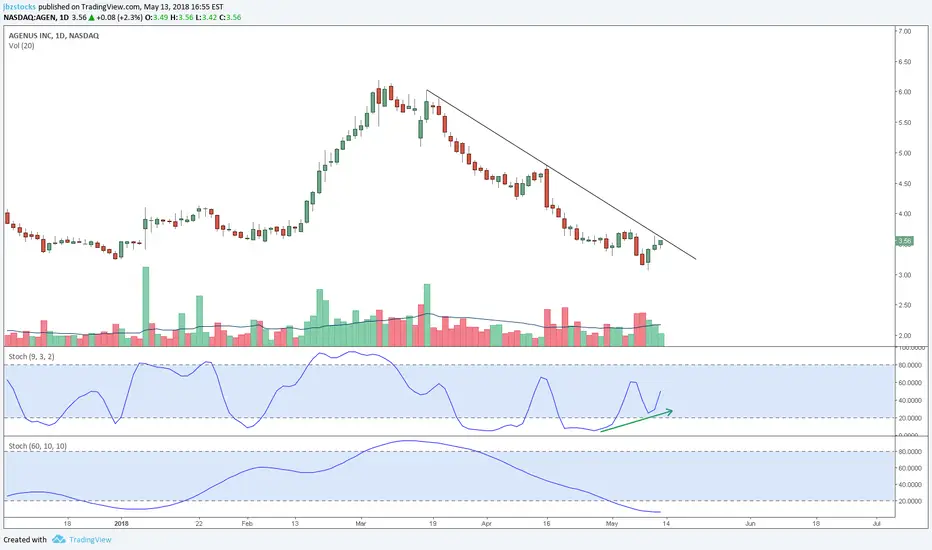The image size is (932, 550).
Task: Click the descending black trendline
Action: 561,174
